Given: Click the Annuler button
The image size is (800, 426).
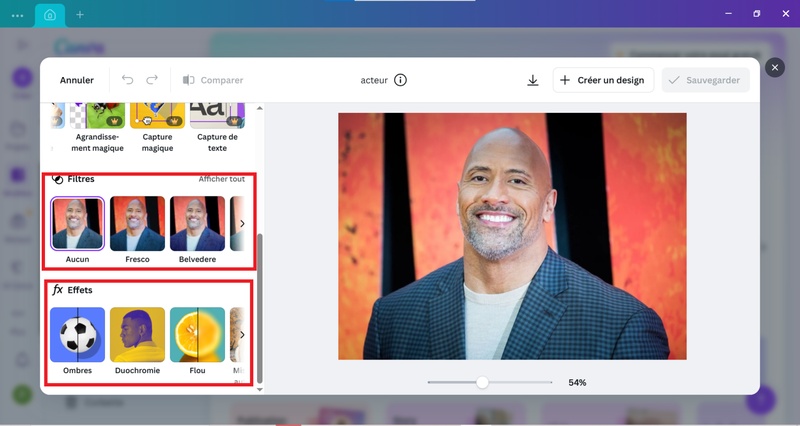Looking at the screenshot, I should click(77, 80).
